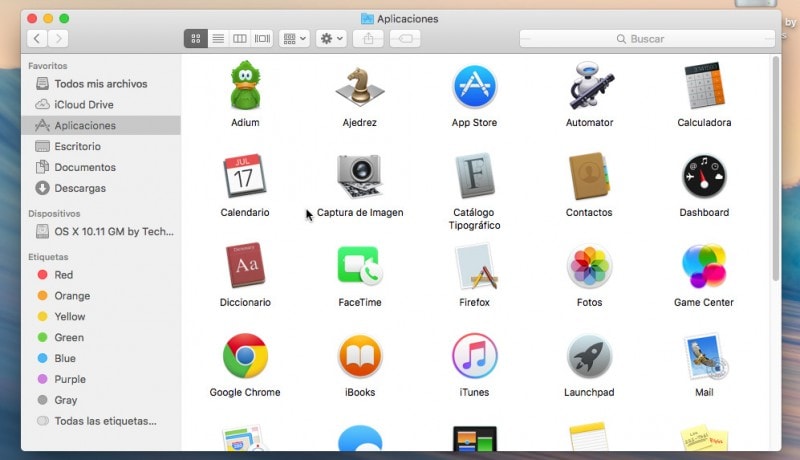Click the Diccionario app icon
The height and width of the screenshot is (460, 800).
[x=245, y=266]
